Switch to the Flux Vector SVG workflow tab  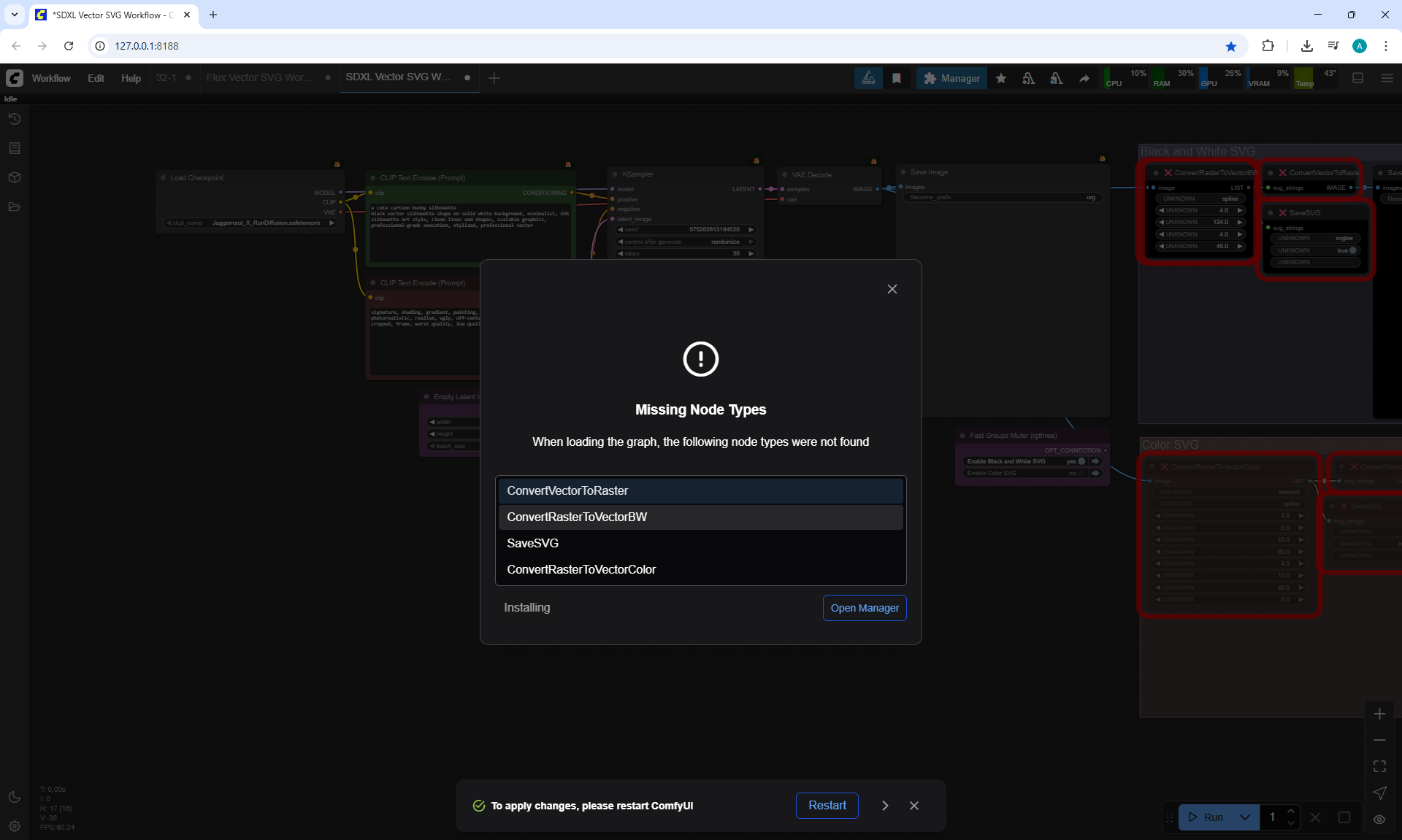[259, 77]
